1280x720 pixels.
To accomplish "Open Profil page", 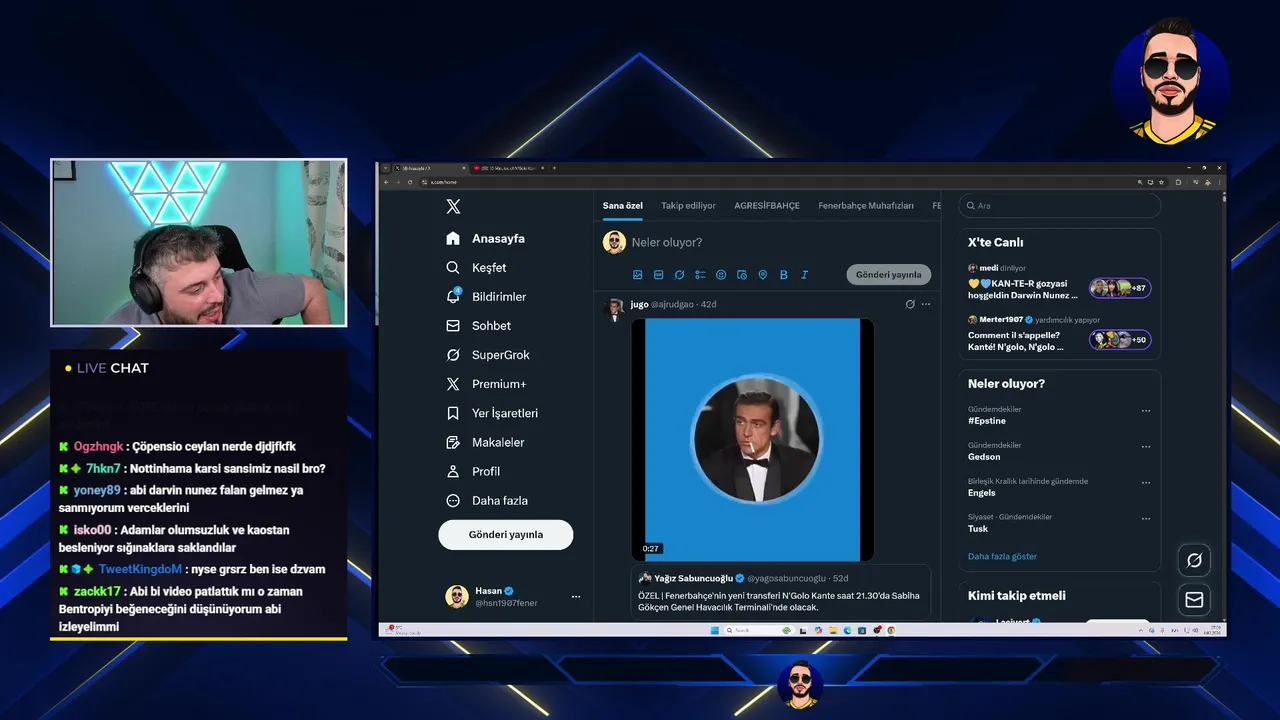I will pyautogui.click(x=473, y=470).
